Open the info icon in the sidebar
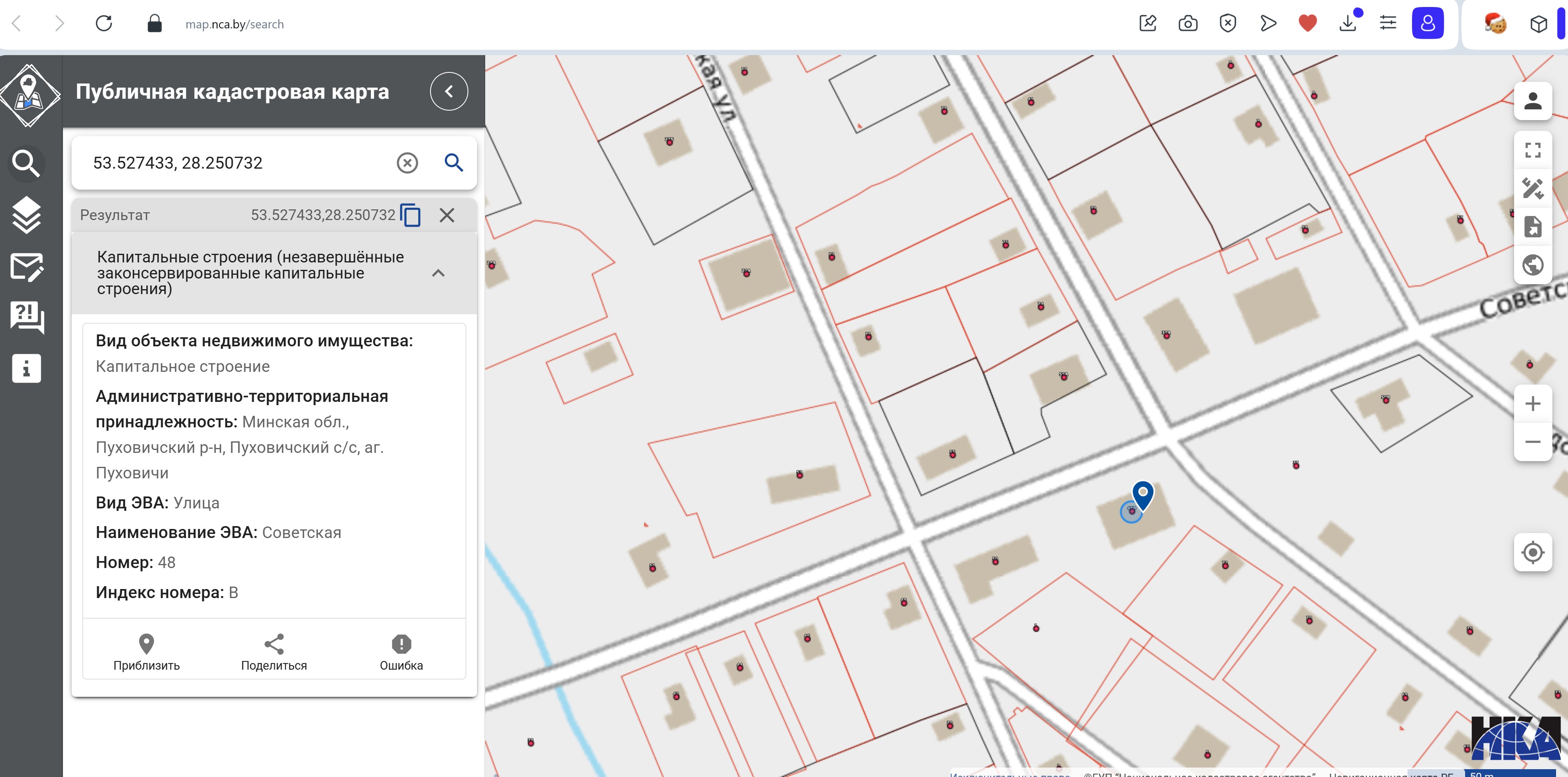Screen dimensions: 1568x777 [x=26, y=368]
